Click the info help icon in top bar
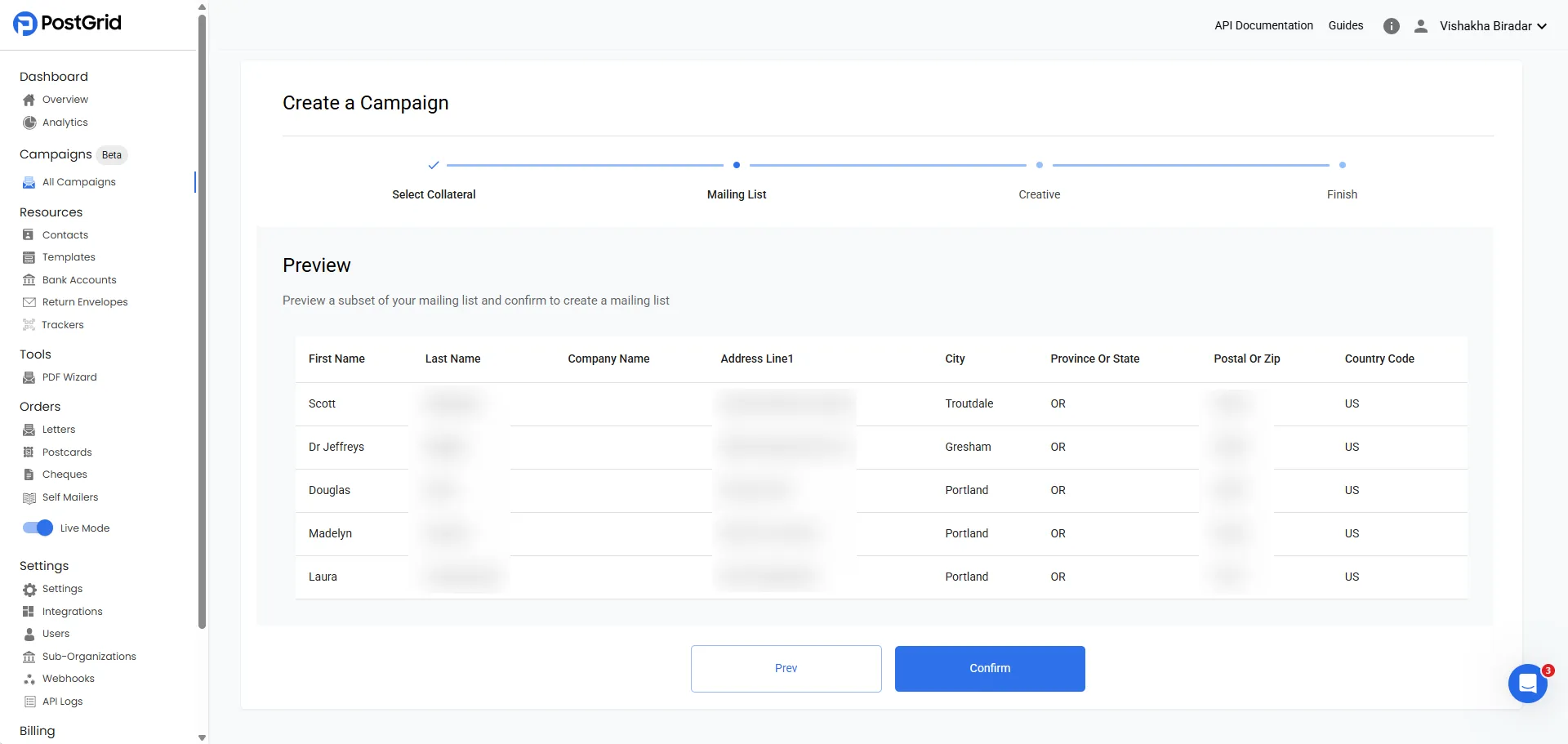This screenshot has height=744, width=1568. [1391, 25]
